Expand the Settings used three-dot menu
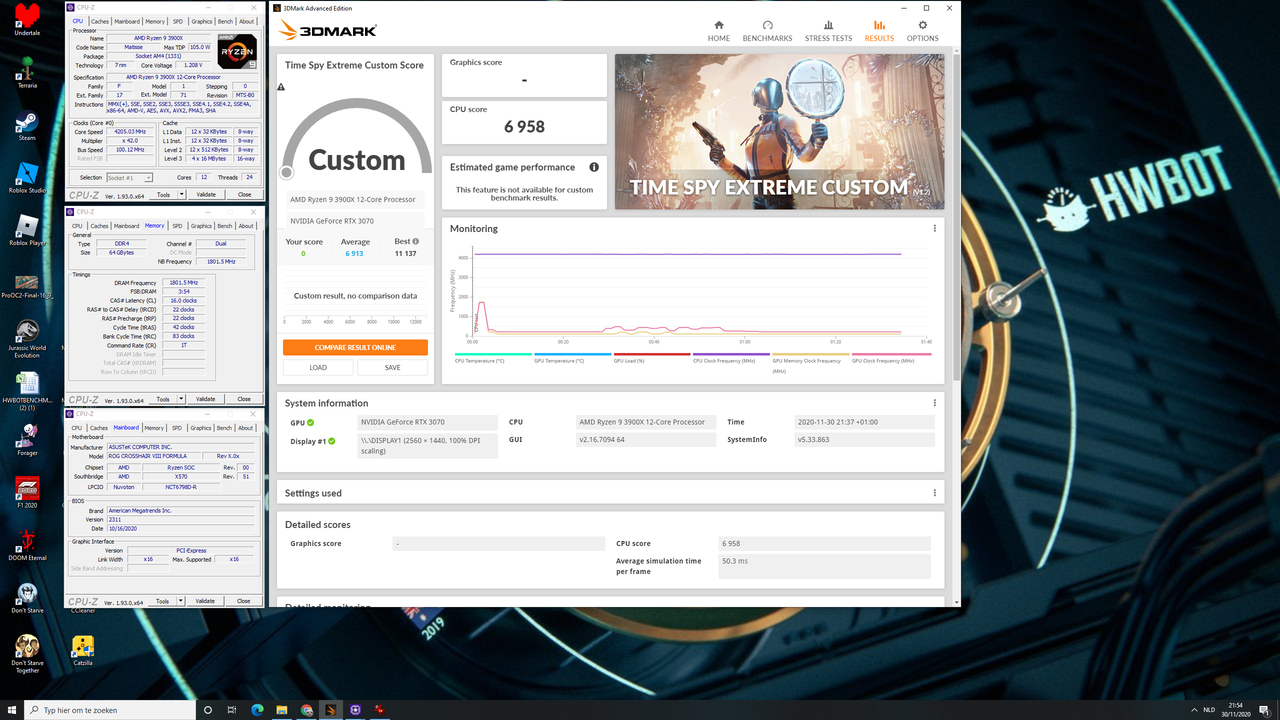The width and height of the screenshot is (1280, 720). (935, 493)
